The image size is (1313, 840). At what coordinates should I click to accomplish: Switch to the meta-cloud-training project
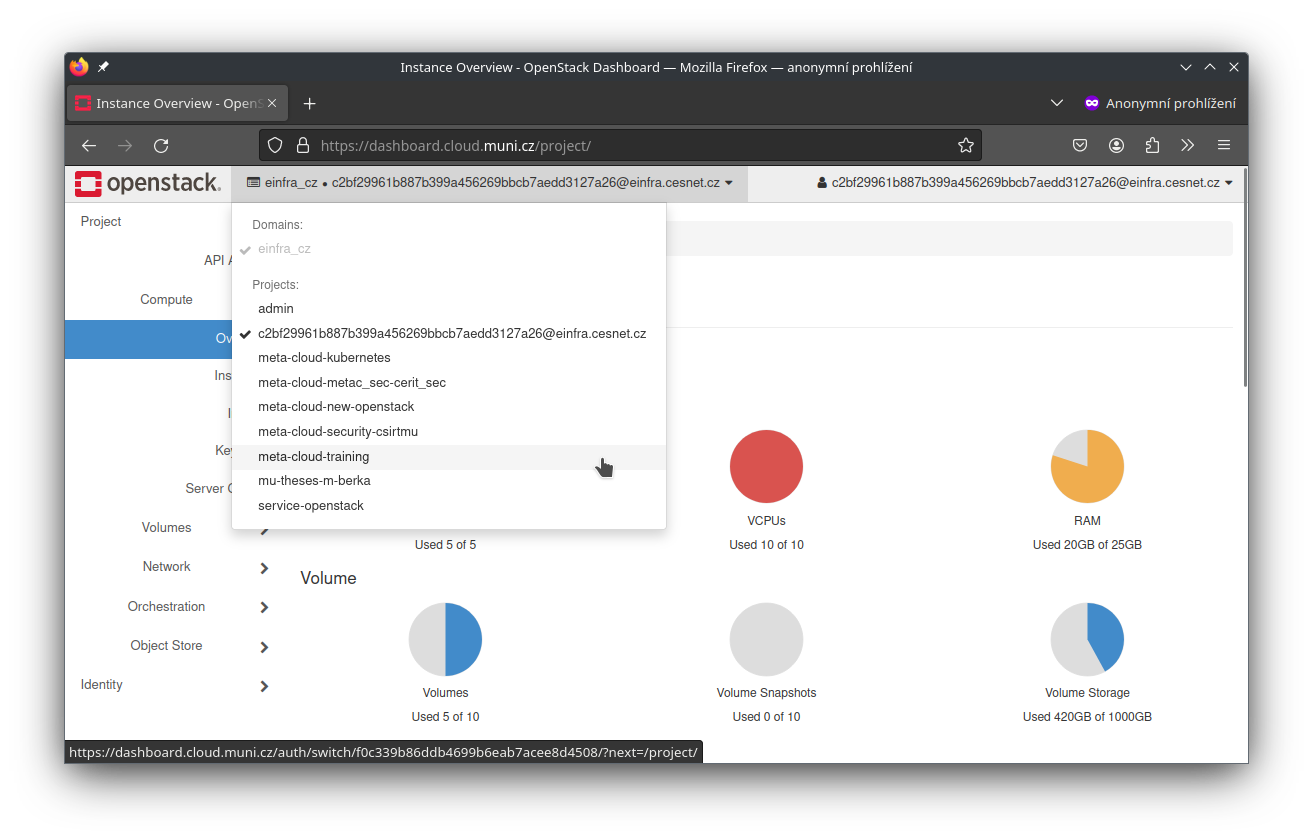click(314, 457)
